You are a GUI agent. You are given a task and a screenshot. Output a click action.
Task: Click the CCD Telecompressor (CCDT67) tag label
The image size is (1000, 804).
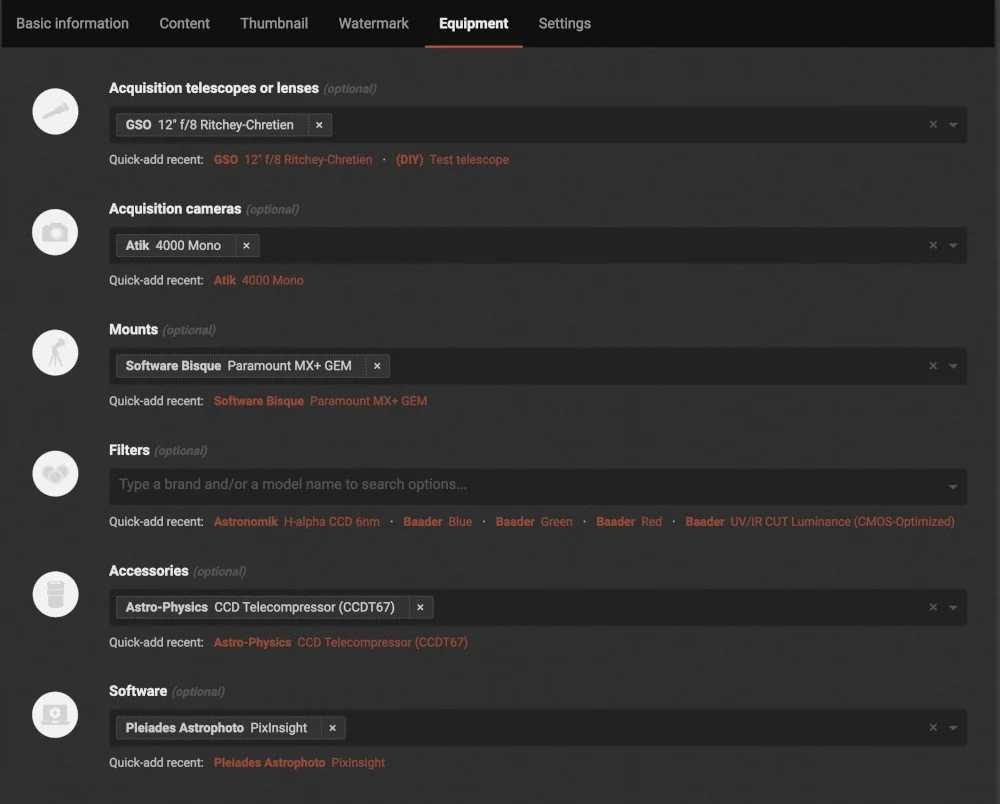260,607
